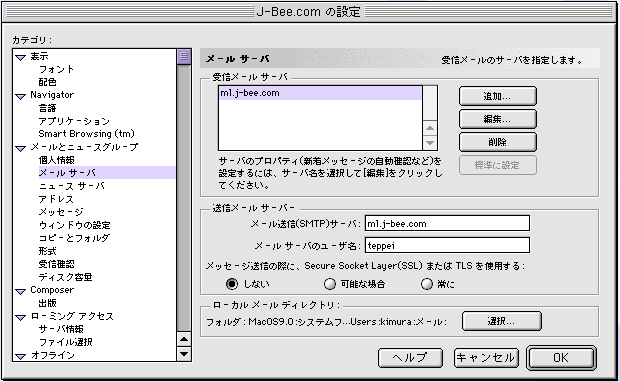Click the 追加... button
This screenshot has width=620, height=382.
497,96
